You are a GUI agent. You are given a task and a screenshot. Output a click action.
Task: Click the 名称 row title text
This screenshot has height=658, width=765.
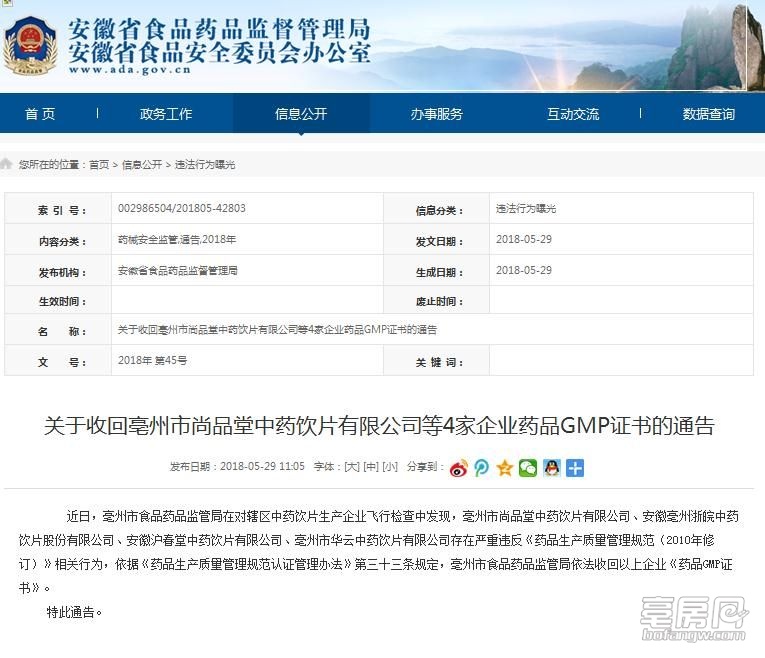point(277,330)
